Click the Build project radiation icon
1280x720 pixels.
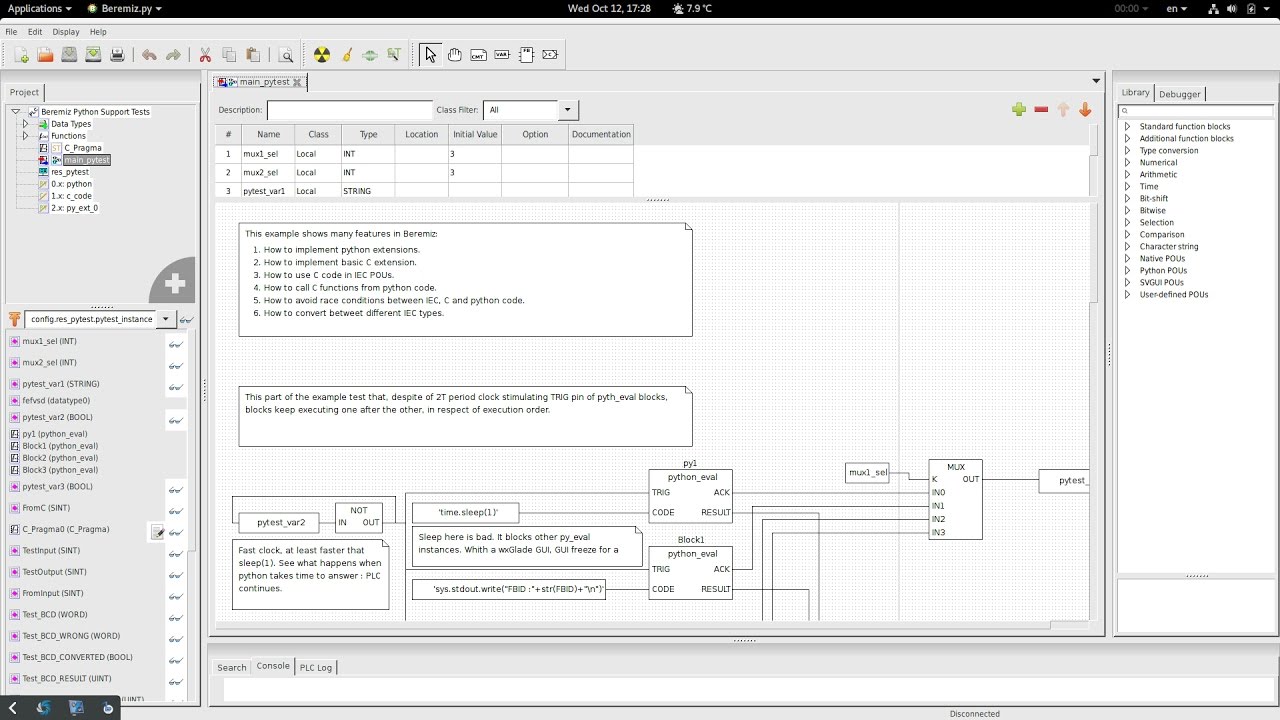click(321, 55)
